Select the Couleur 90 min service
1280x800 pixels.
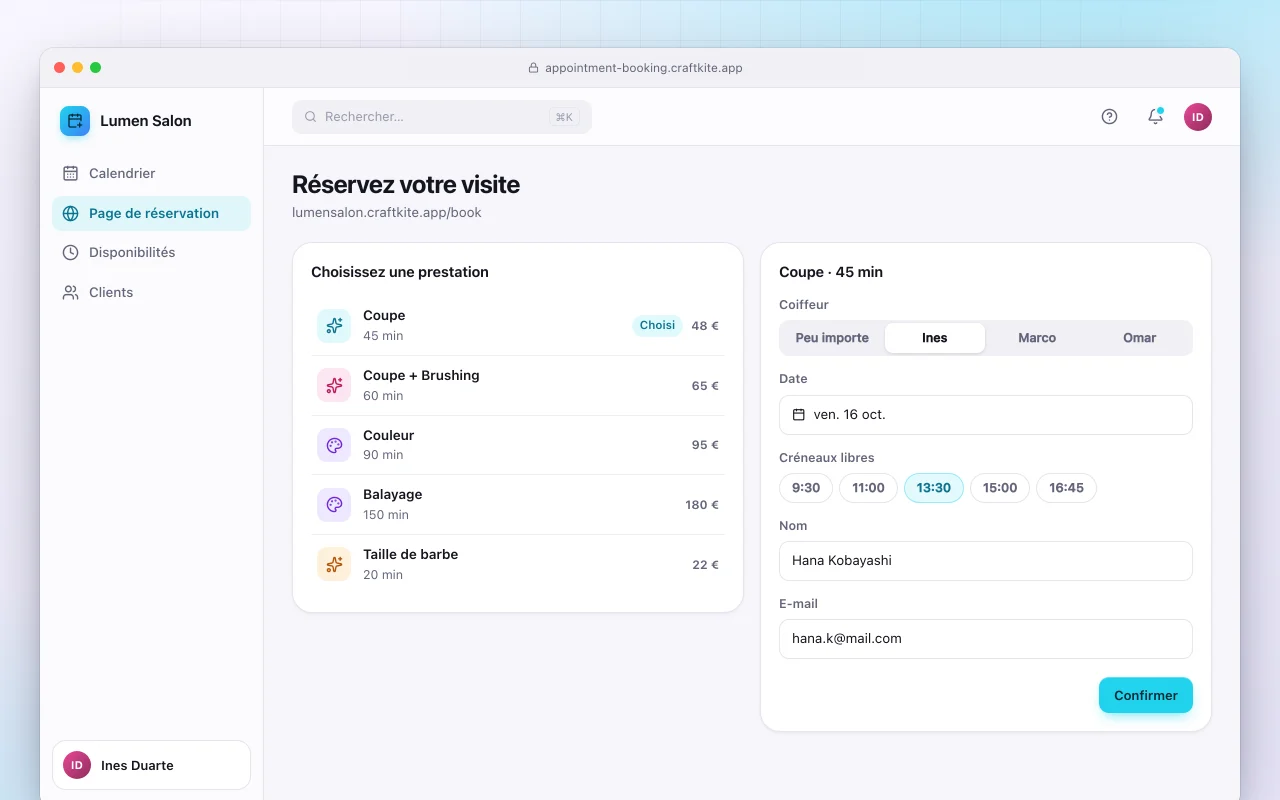[x=518, y=445]
